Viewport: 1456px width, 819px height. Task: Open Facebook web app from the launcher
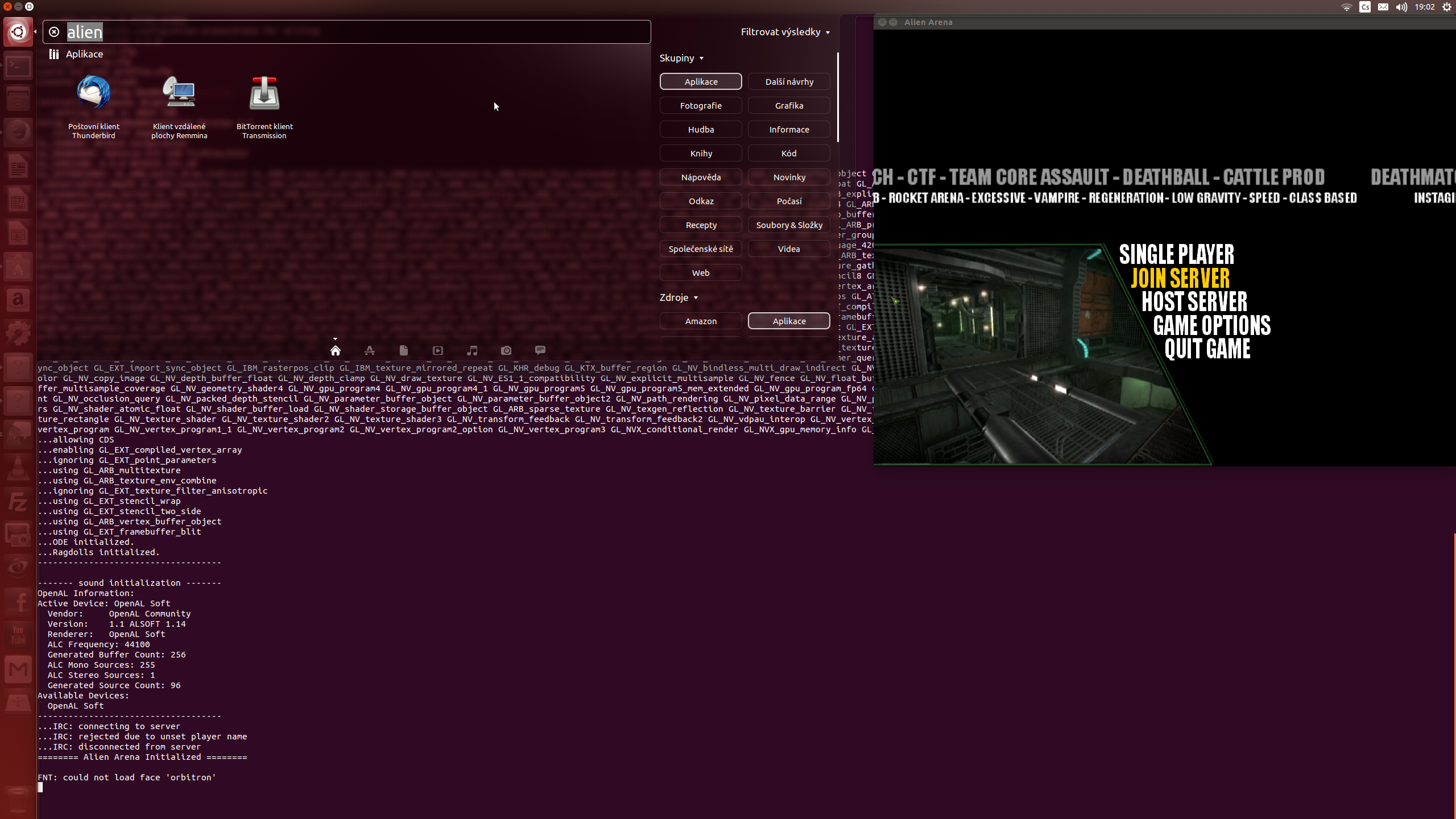[18, 601]
